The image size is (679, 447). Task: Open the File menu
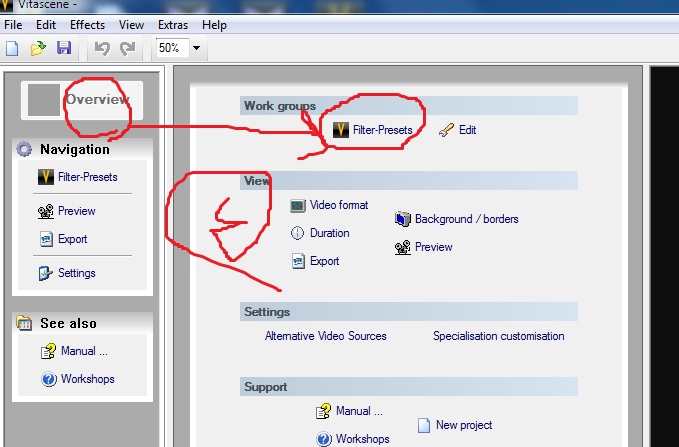[x=13, y=25]
